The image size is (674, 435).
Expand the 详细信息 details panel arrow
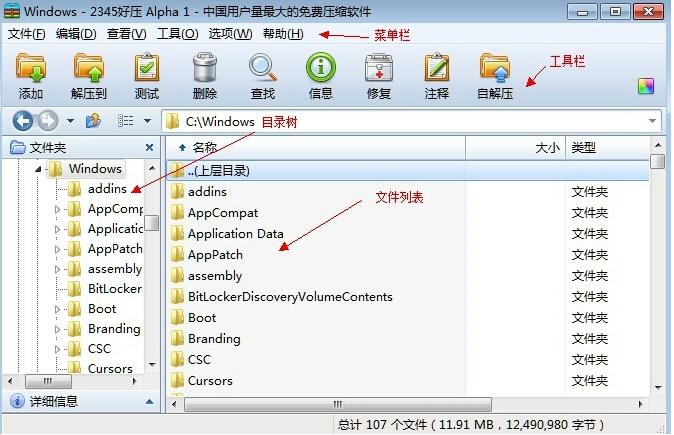tap(149, 401)
